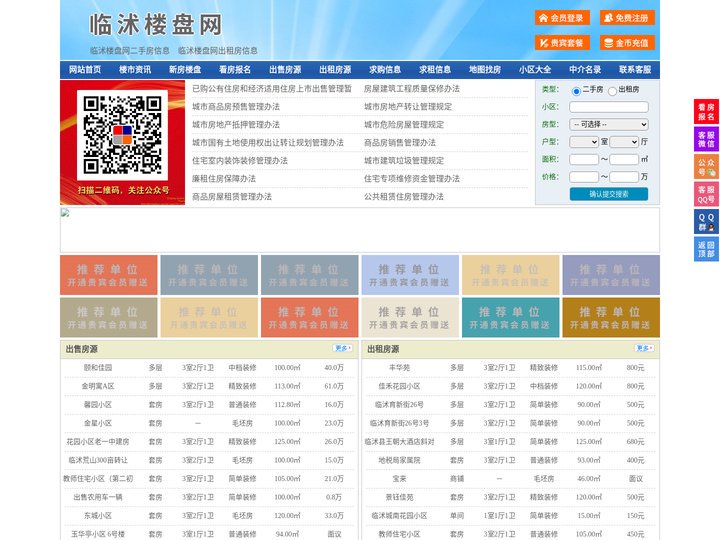Click the 公众号 side icon
Image resolution: width=720 pixels, height=540 pixels.
(706, 167)
